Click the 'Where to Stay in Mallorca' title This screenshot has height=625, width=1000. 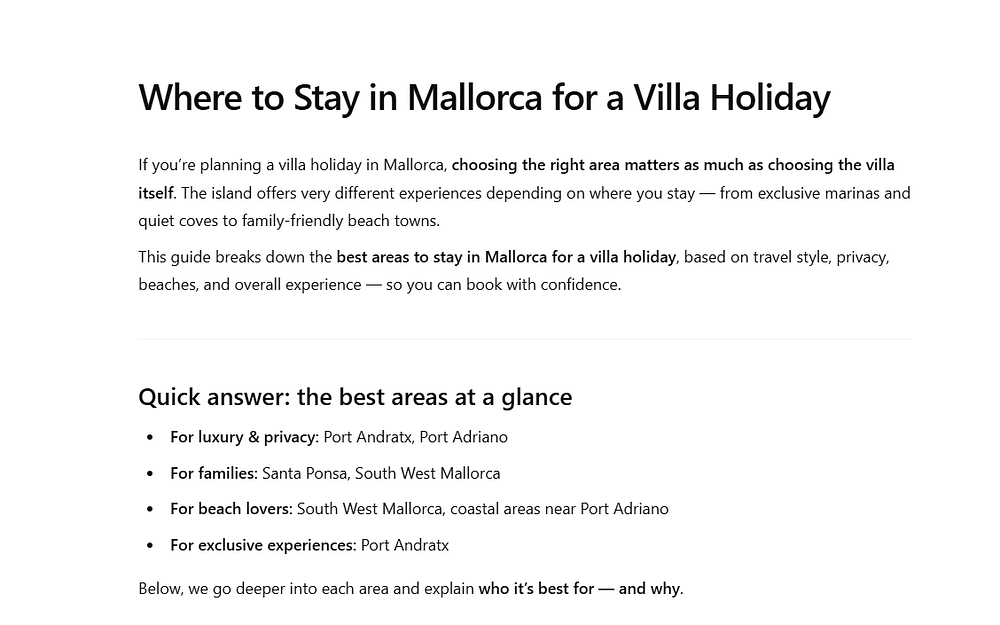click(x=484, y=98)
